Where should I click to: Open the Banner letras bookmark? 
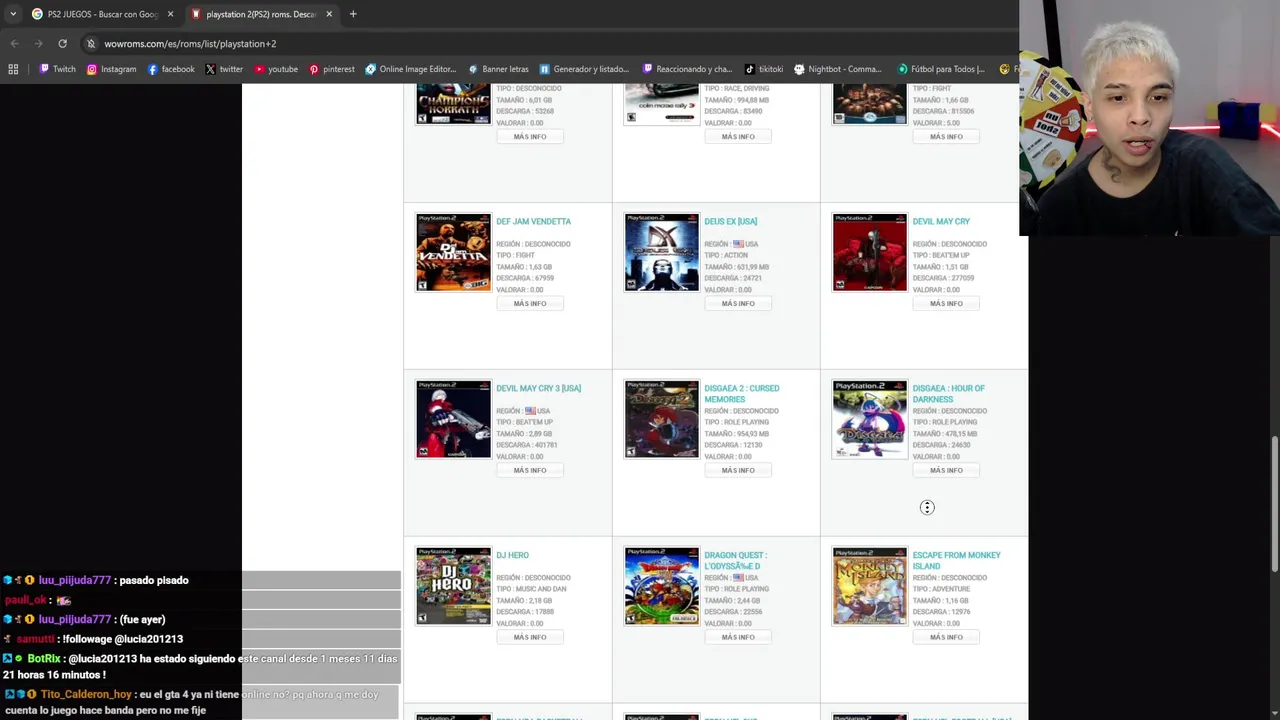tap(498, 69)
